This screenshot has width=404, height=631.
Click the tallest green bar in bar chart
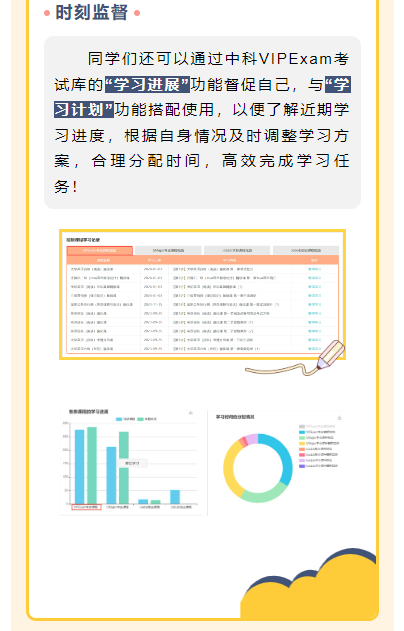coord(92,465)
